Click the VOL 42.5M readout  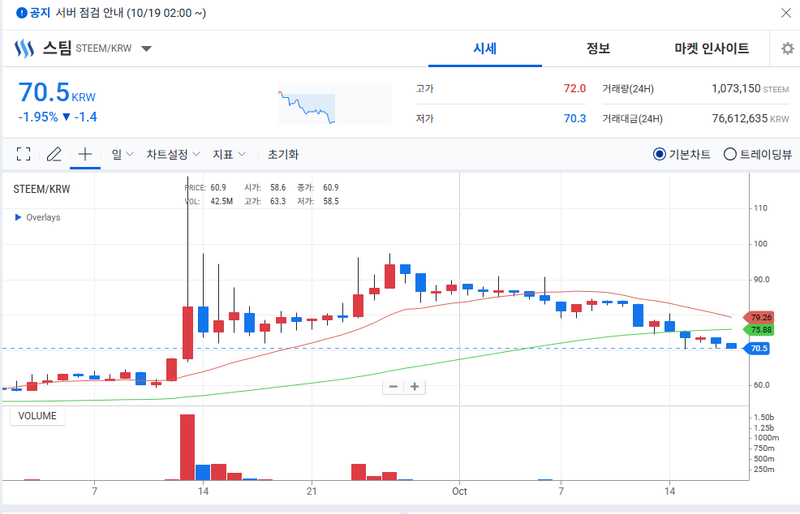point(209,202)
